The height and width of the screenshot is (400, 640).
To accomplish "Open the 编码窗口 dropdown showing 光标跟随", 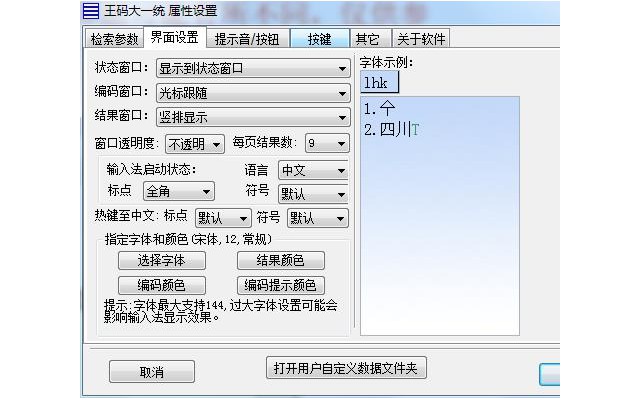I will [x=253, y=93].
